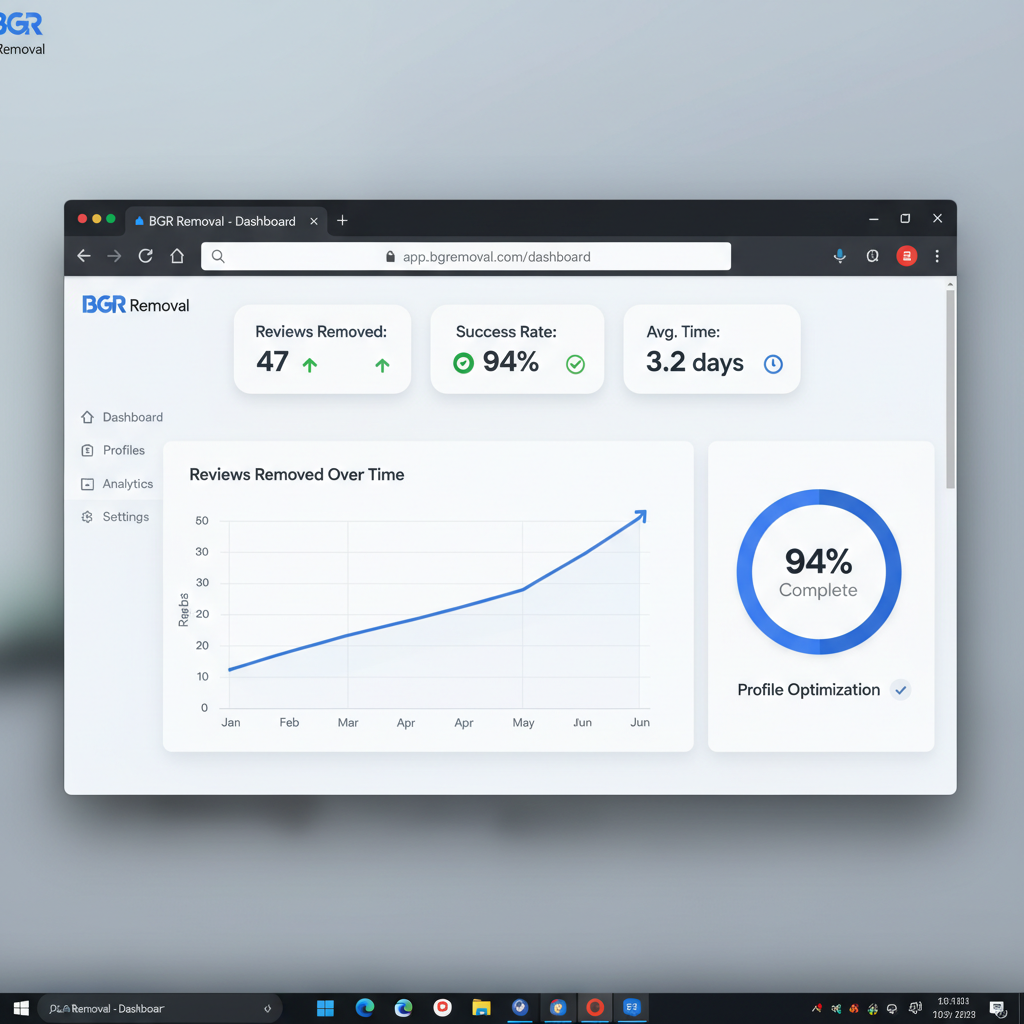This screenshot has width=1024, height=1024.
Task: Open Profiles in the sidebar
Action: coord(113,451)
